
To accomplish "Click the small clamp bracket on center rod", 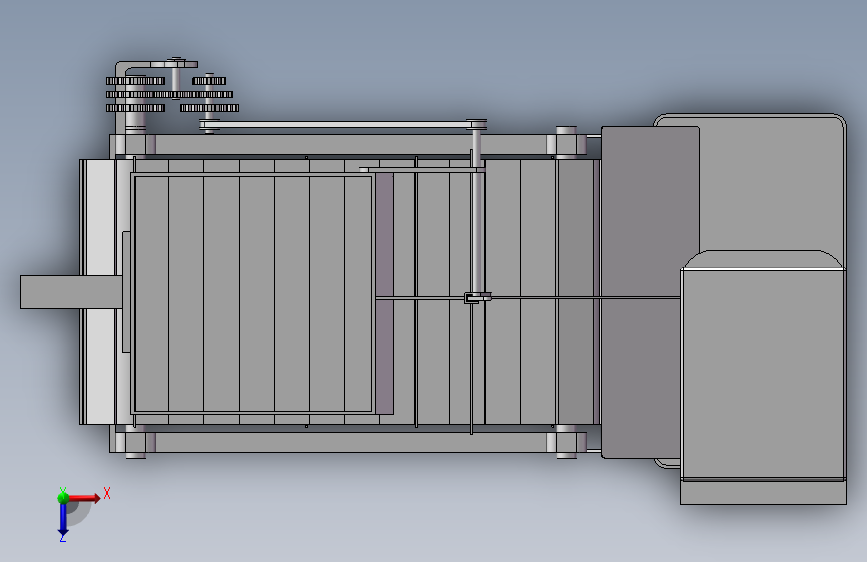I will point(477,298).
